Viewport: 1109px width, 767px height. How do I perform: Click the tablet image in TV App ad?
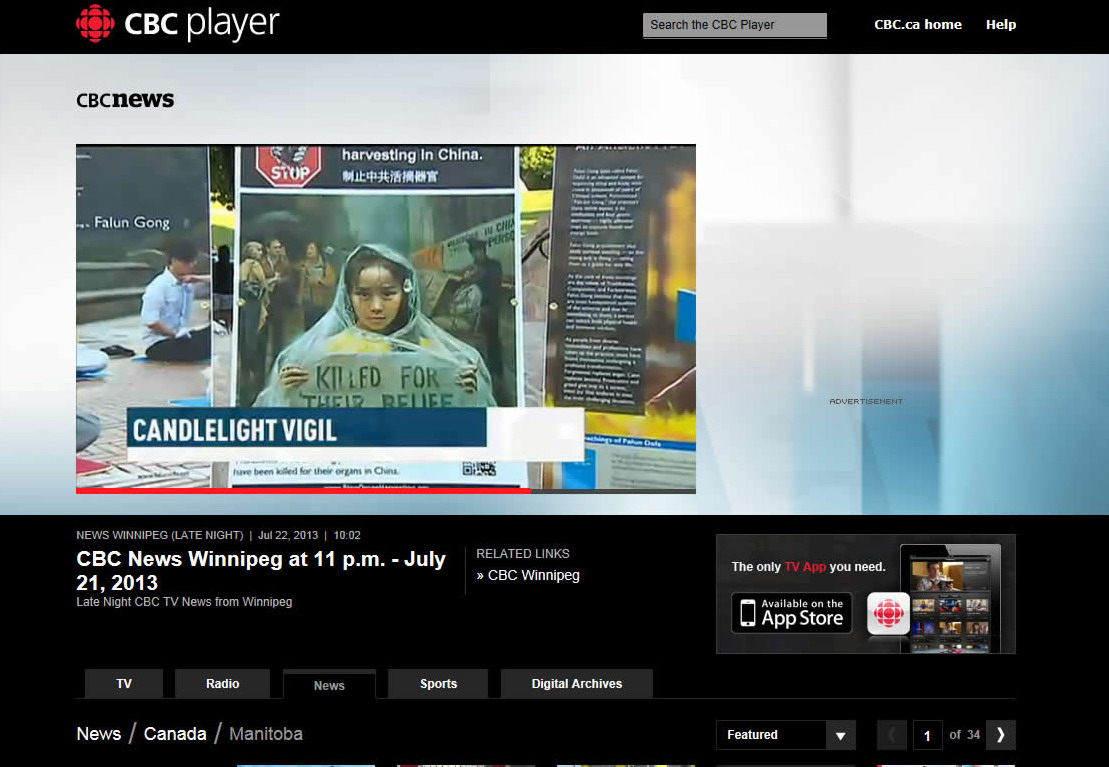(x=950, y=597)
